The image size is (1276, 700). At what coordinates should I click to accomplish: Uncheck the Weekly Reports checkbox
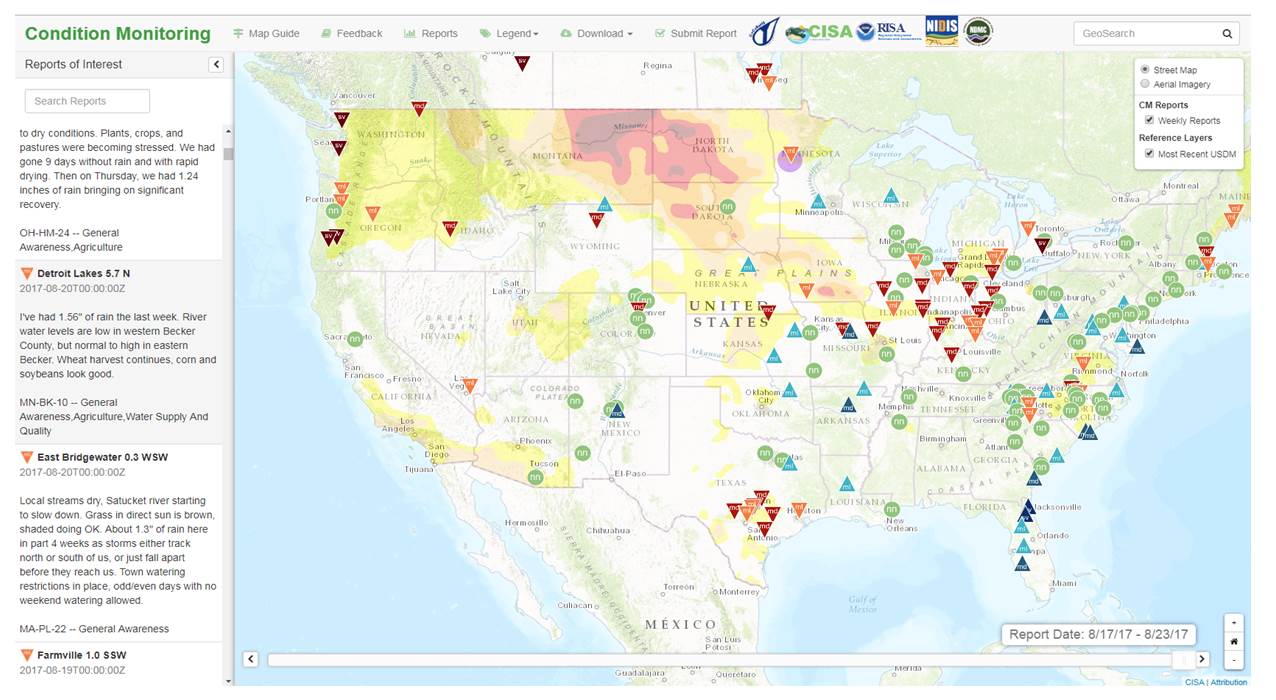coord(1150,121)
